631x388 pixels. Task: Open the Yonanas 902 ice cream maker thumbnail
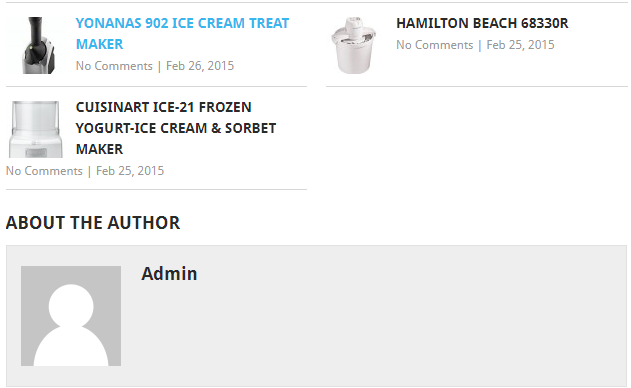coord(36,45)
